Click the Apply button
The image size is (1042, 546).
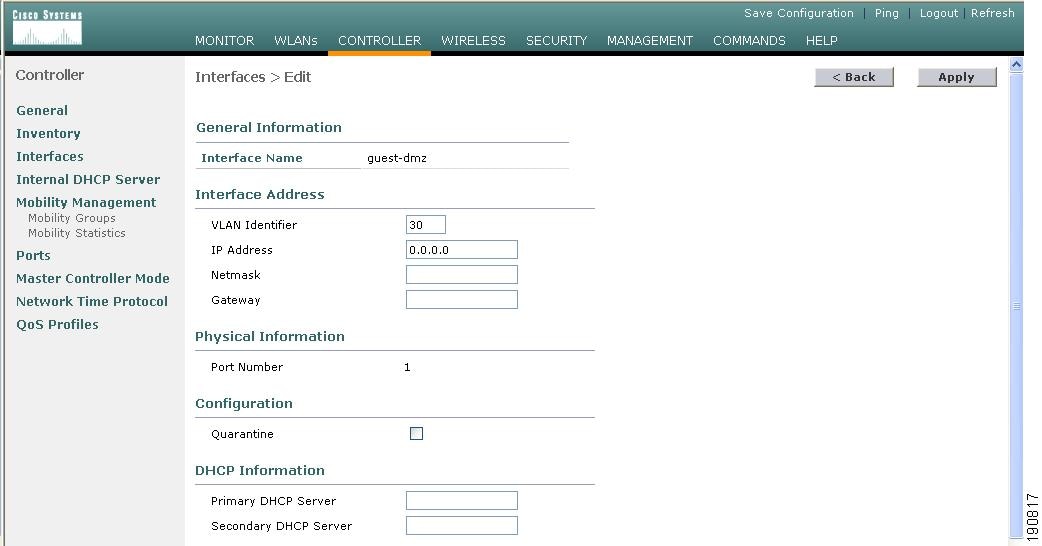(957, 77)
